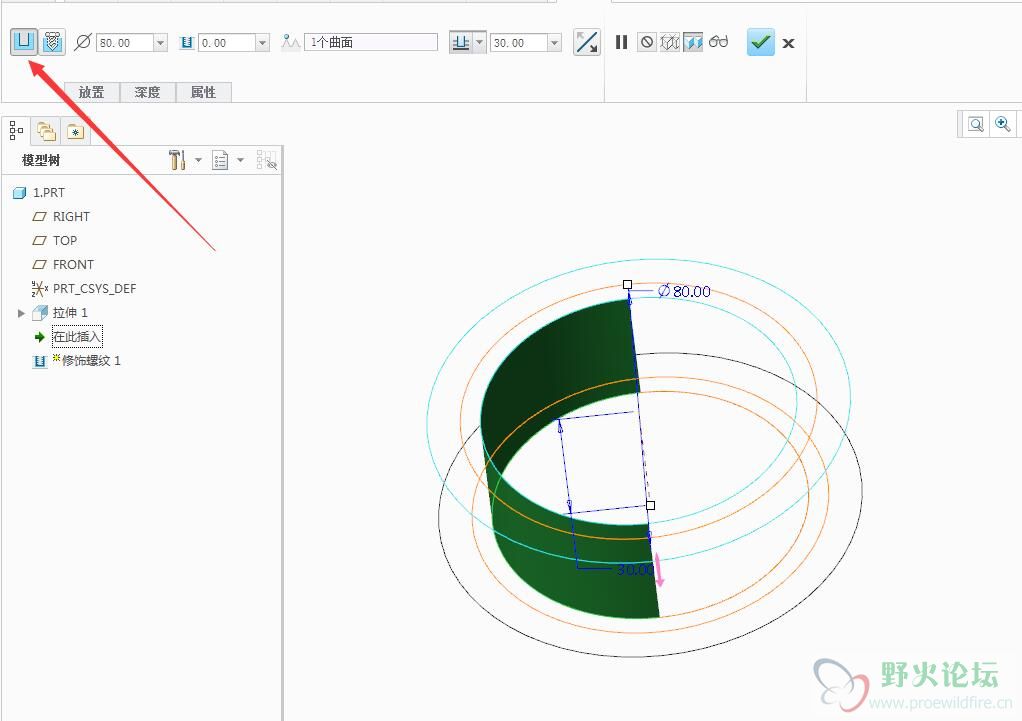The width and height of the screenshot is (1022, 721).
Task: Click the pink depth direction arrow
Action: click(659, 570)
